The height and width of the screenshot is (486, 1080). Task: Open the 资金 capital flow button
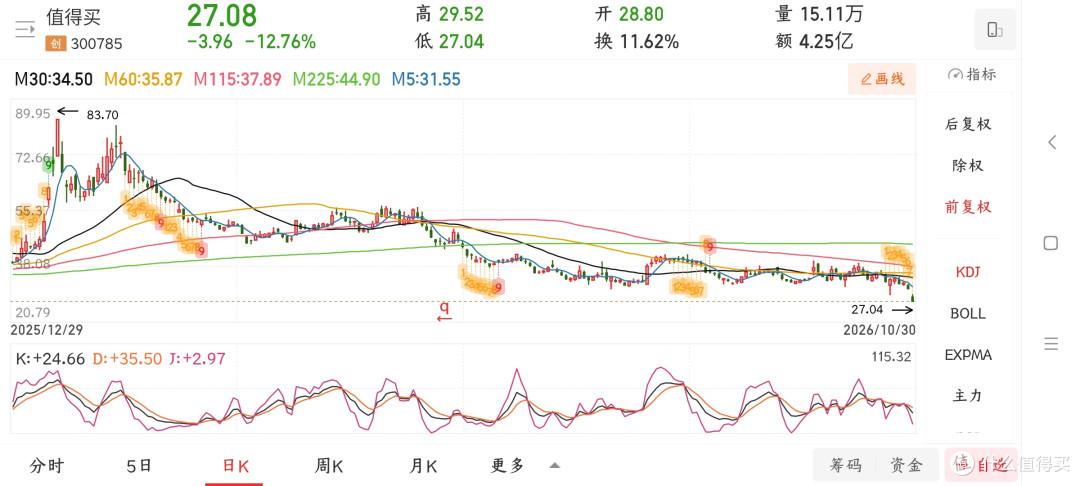click(x=906, y=465)
